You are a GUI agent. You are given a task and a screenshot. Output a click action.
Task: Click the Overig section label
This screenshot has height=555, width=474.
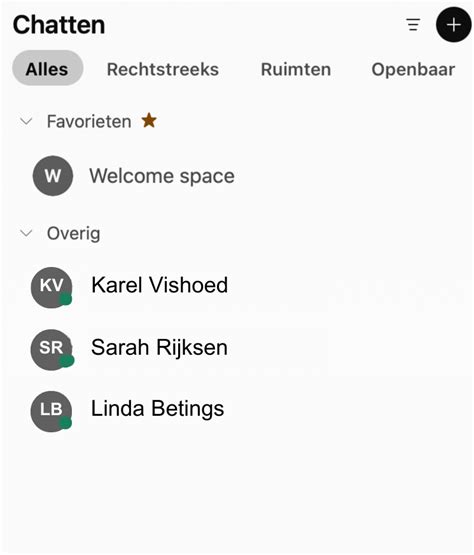[74, 234]
